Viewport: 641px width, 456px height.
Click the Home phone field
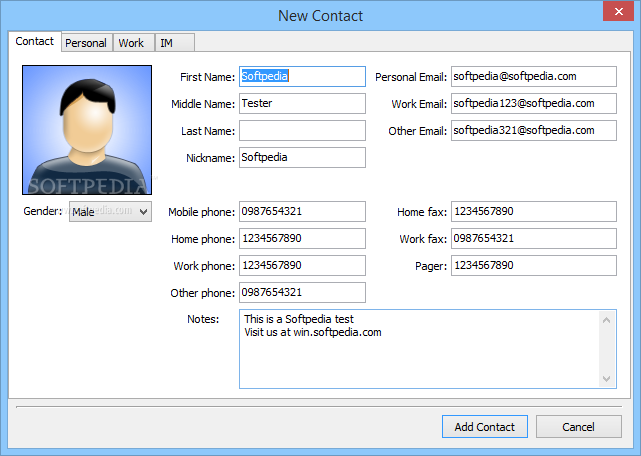coord(303,238)
